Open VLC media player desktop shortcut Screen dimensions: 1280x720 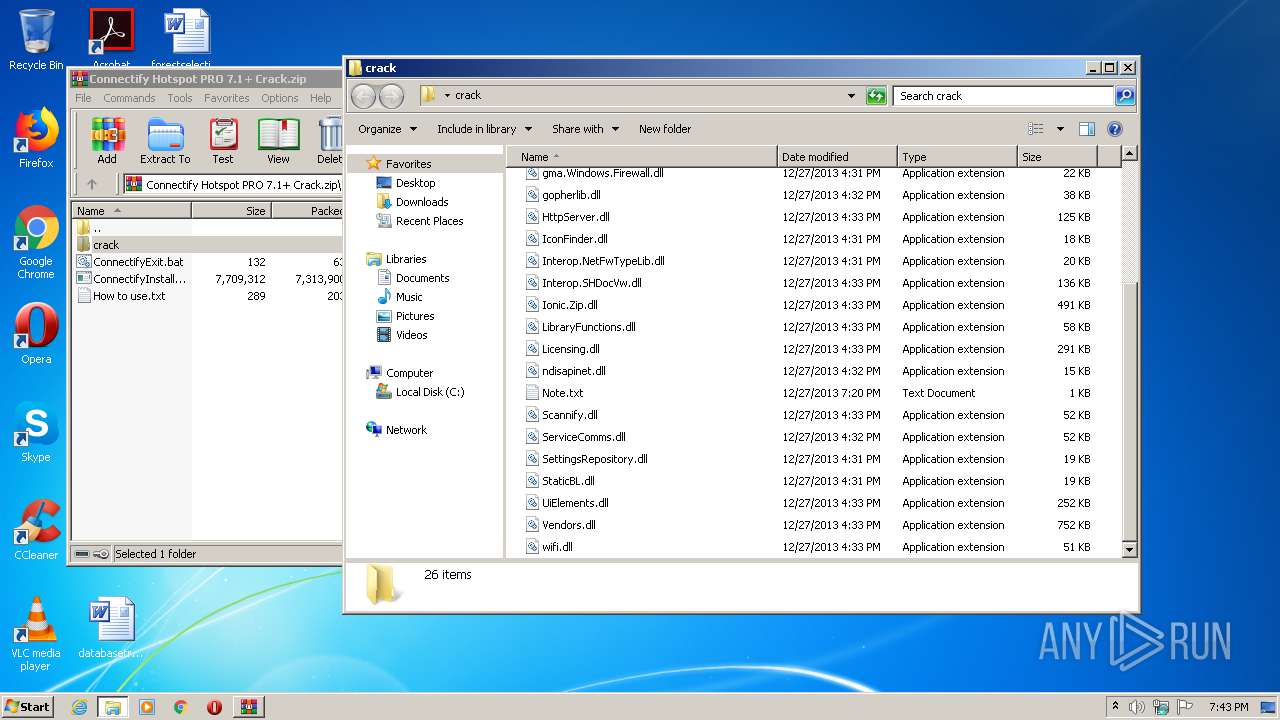pyautogui.click(x=36, y=635)
